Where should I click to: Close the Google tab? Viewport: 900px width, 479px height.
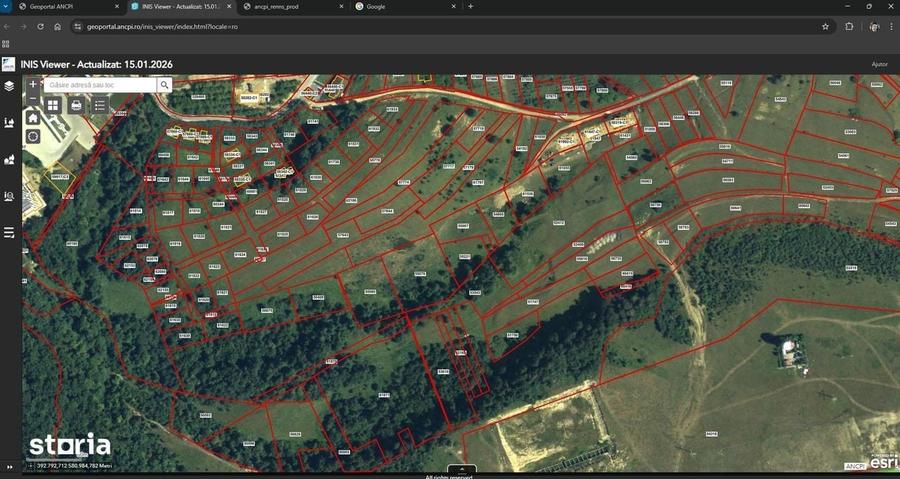click(453, 6)
